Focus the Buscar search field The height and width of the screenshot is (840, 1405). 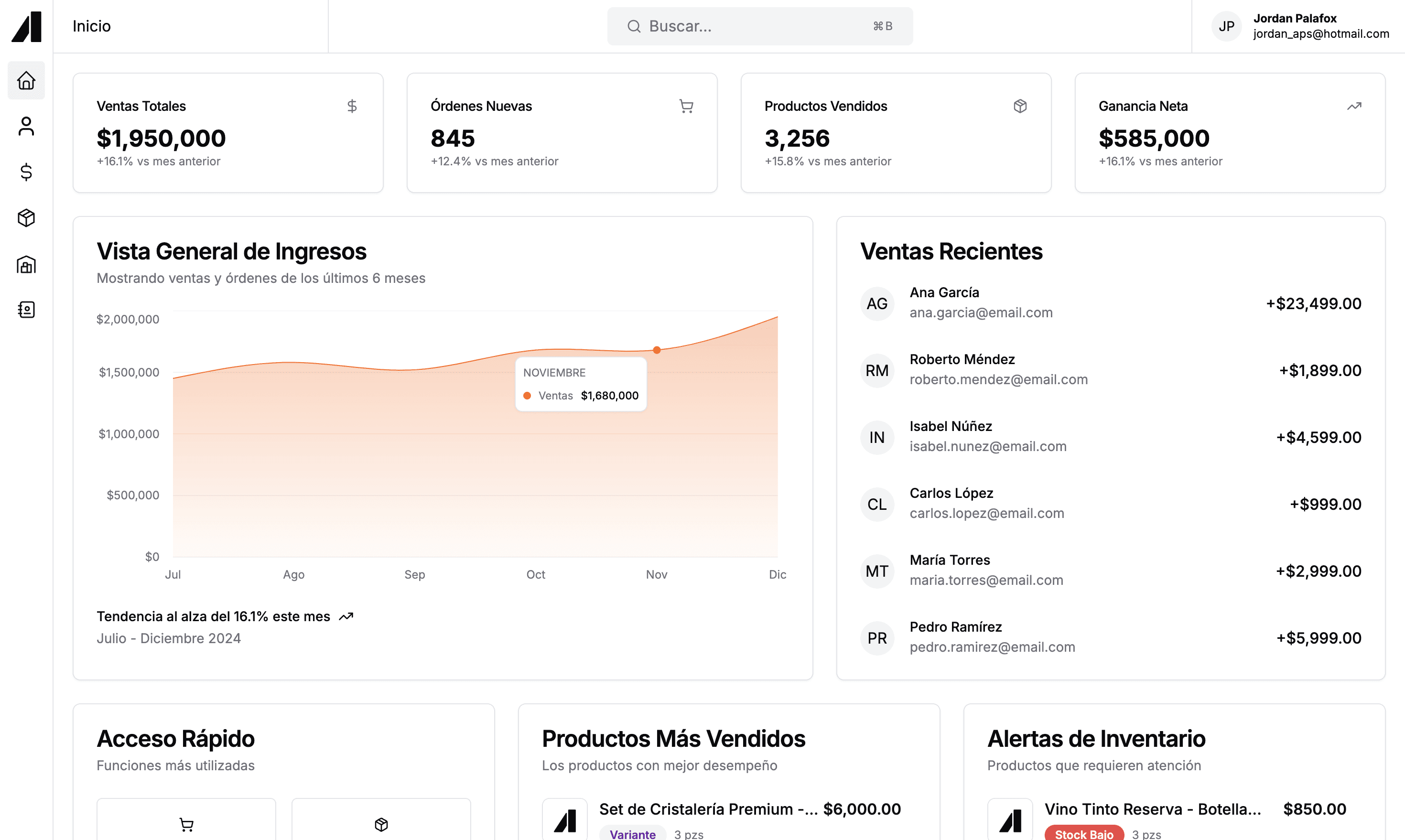point(760,27)
